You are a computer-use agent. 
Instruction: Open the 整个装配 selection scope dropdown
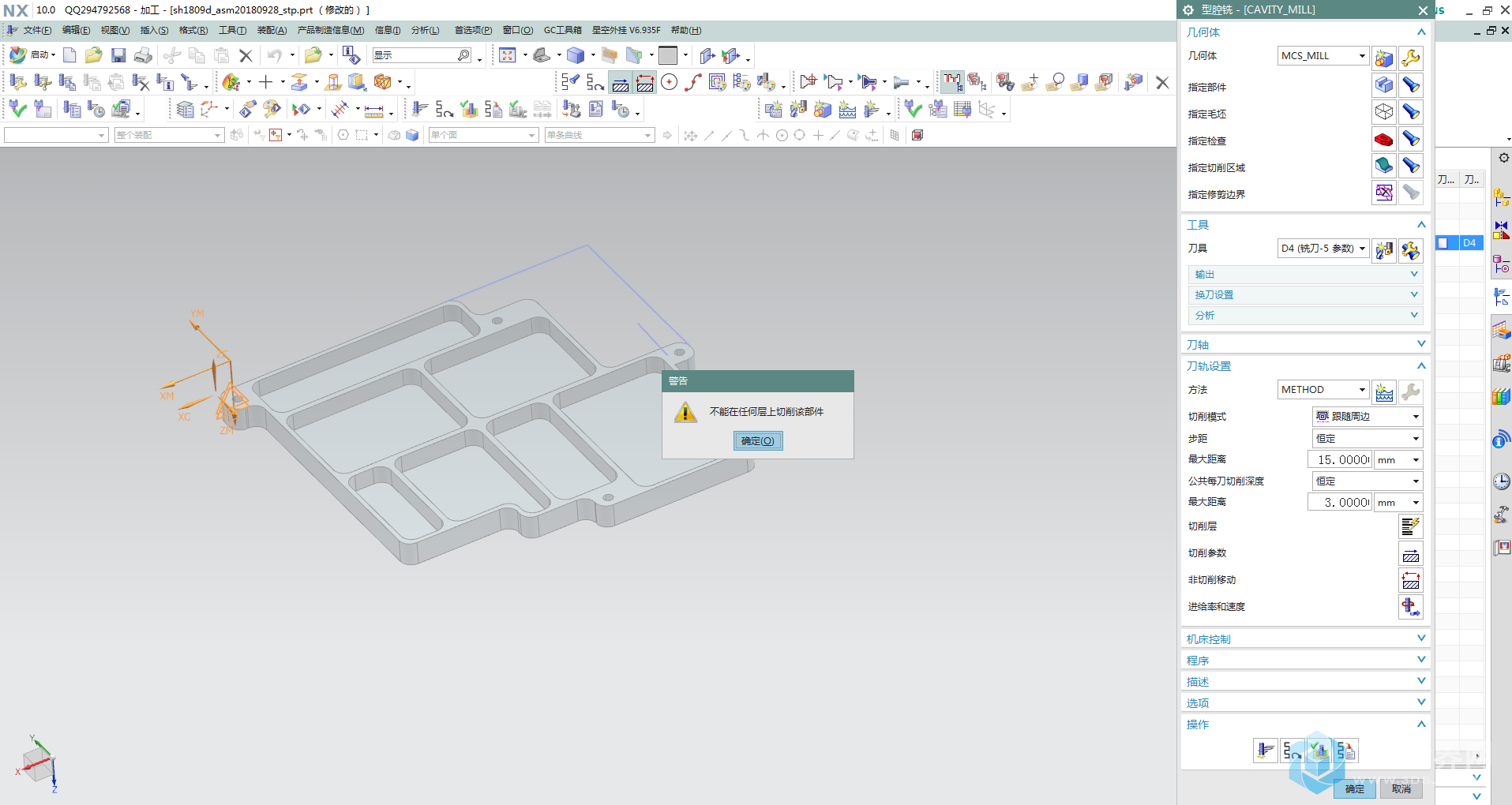[x=169, y=135]
